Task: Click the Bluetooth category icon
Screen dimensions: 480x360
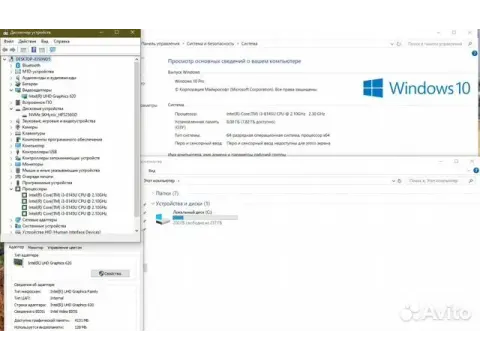Action: point(18,65)
